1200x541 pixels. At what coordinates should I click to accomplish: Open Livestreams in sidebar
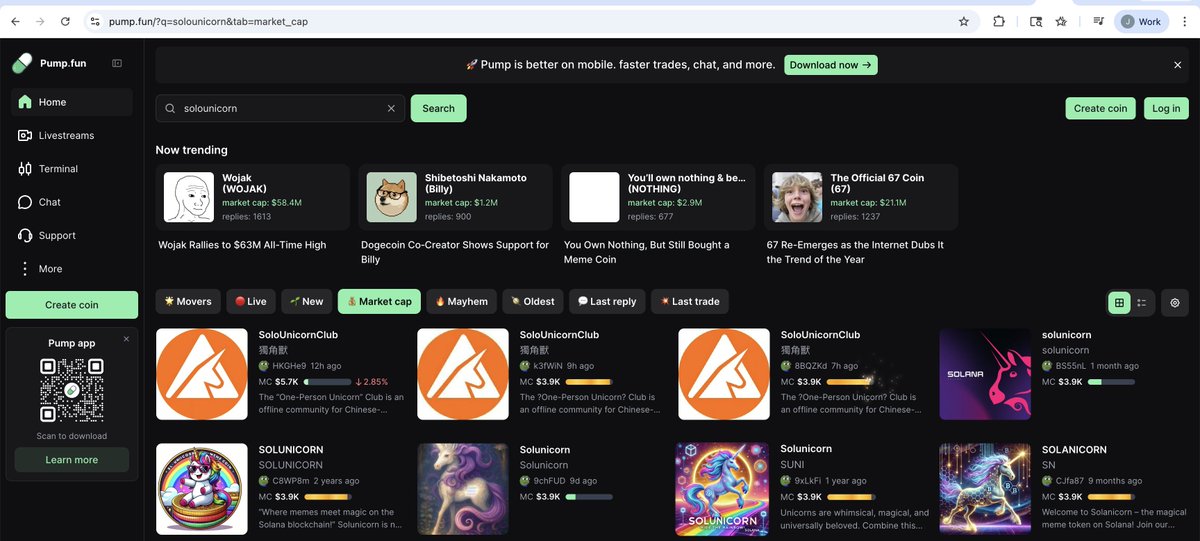72,135
